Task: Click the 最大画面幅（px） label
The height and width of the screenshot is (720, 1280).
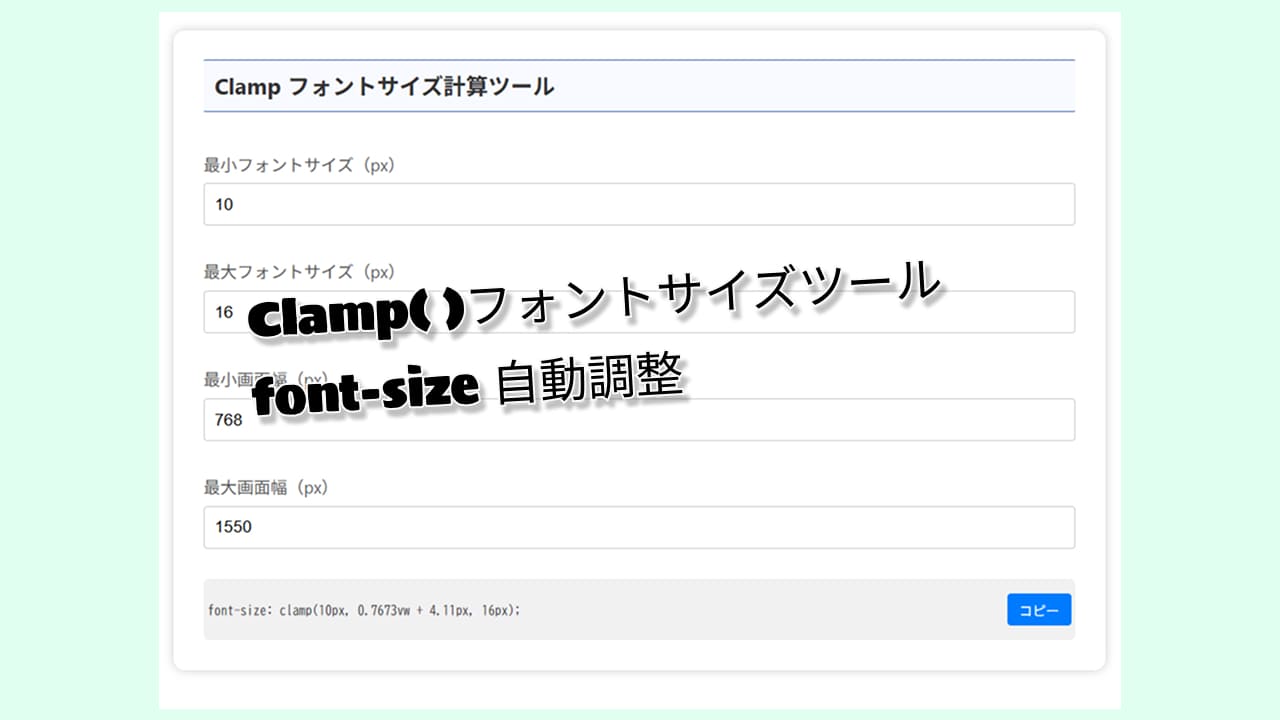Action: pos(267,488)
